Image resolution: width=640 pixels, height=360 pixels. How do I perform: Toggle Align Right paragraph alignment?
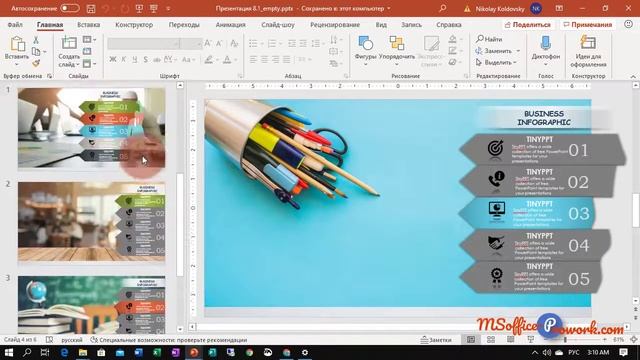click(276, 60)
